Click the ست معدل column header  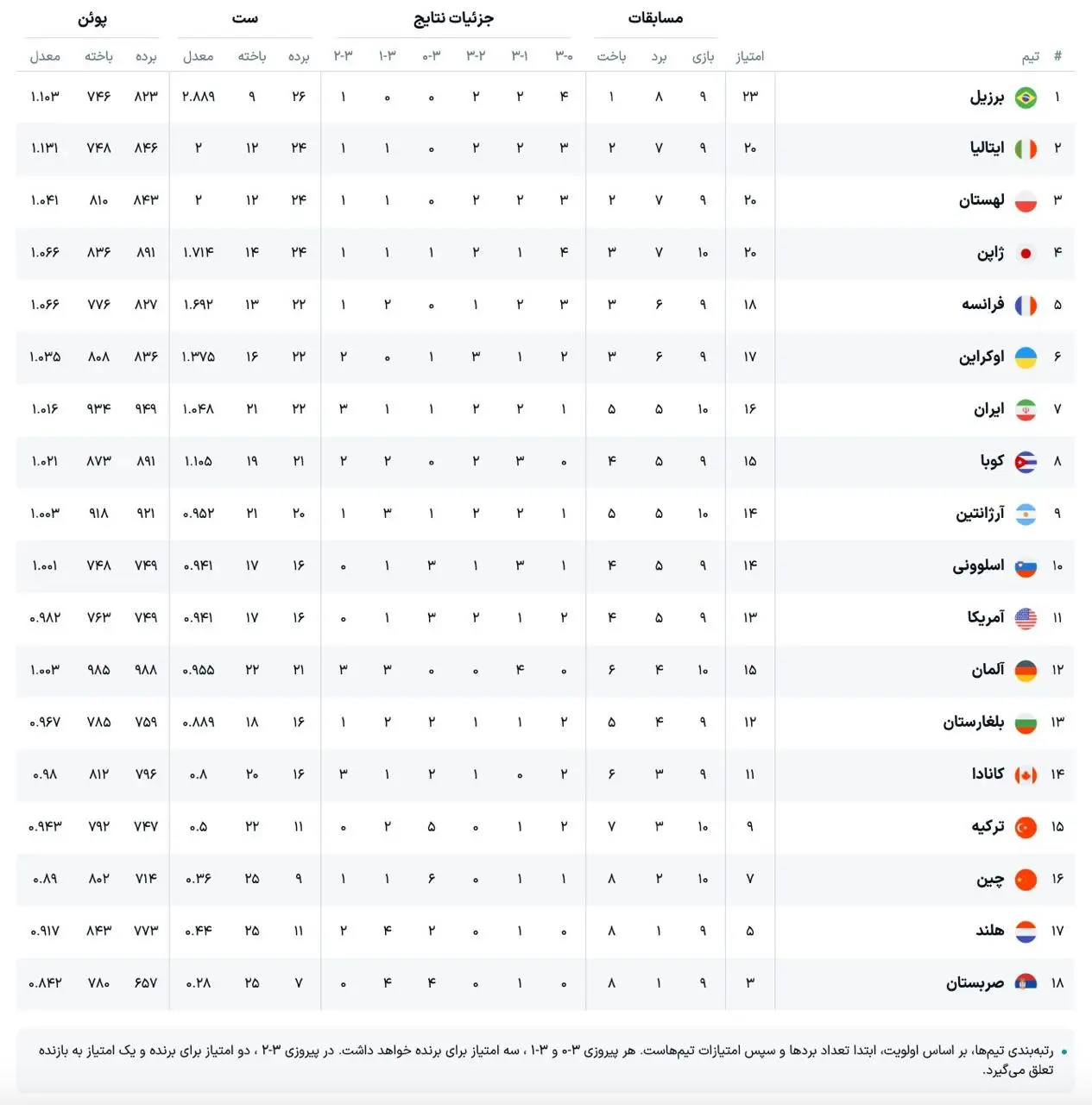pyautogui.click(x=198, y=56)
